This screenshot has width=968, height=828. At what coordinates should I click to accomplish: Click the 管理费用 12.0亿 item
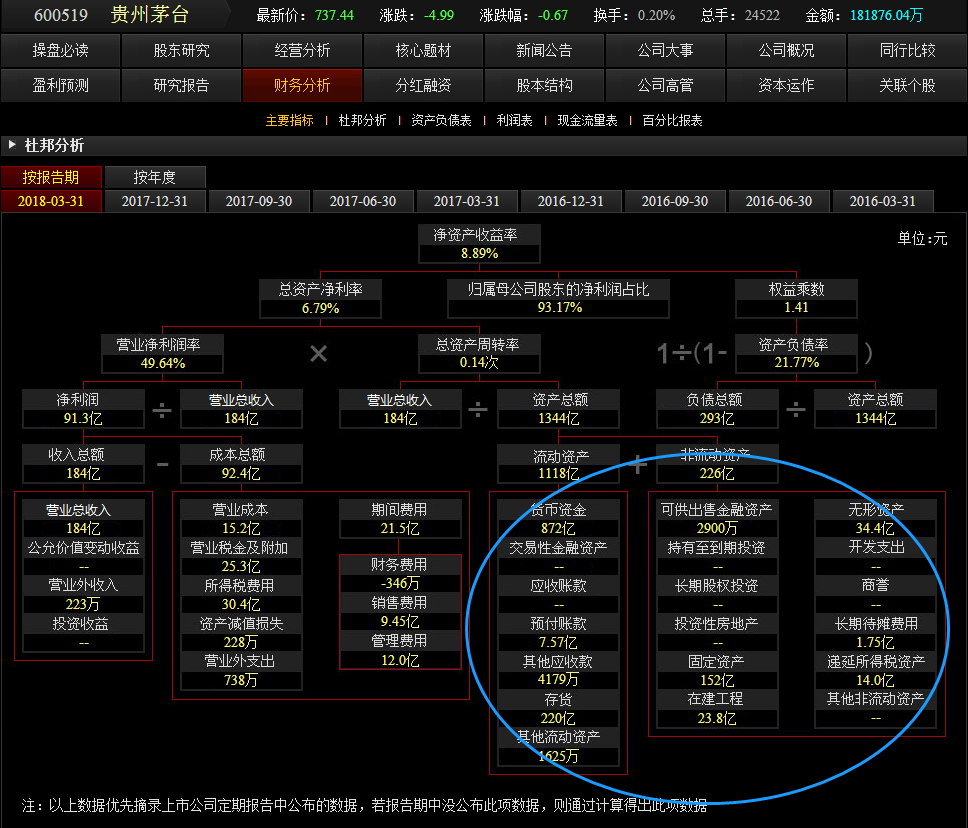400,650
